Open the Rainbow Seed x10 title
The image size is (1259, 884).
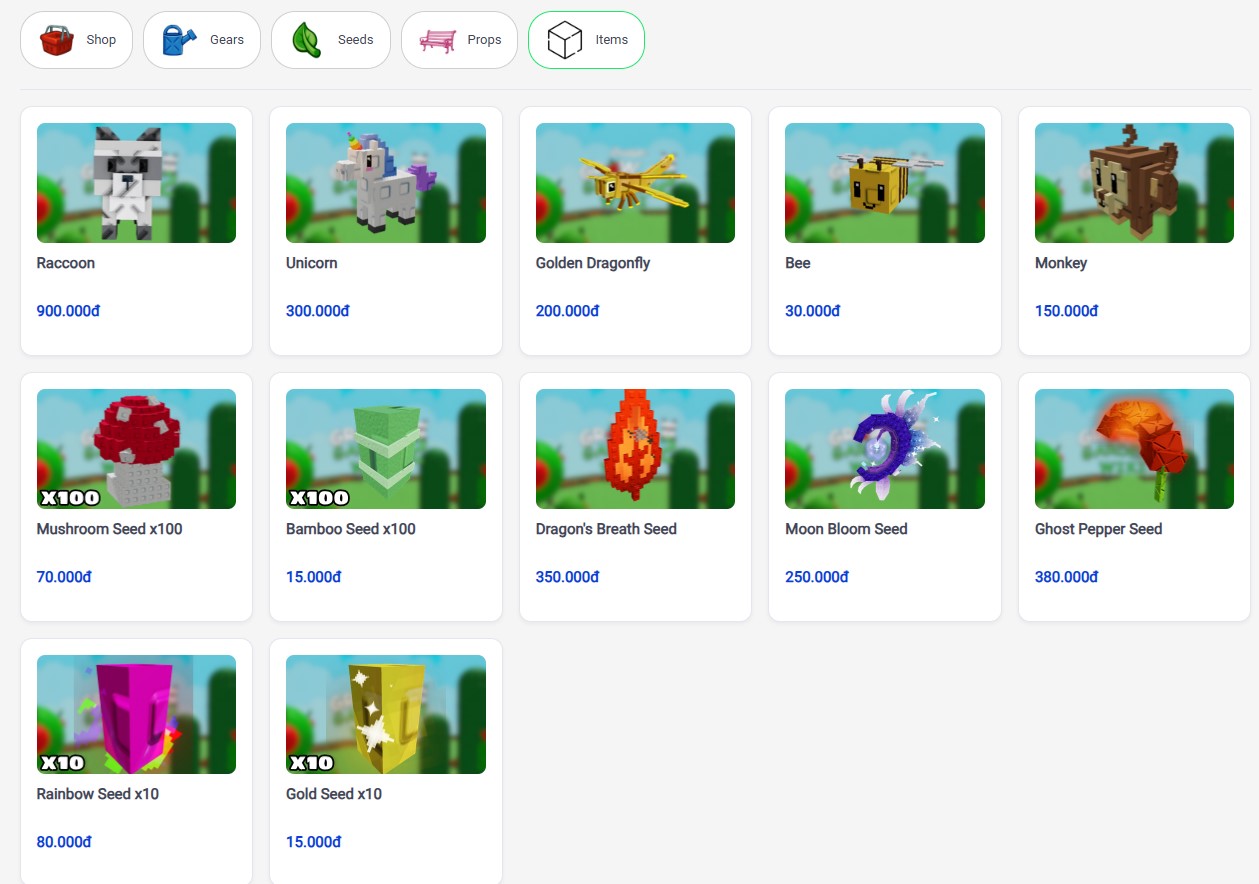tap(98, 794)
